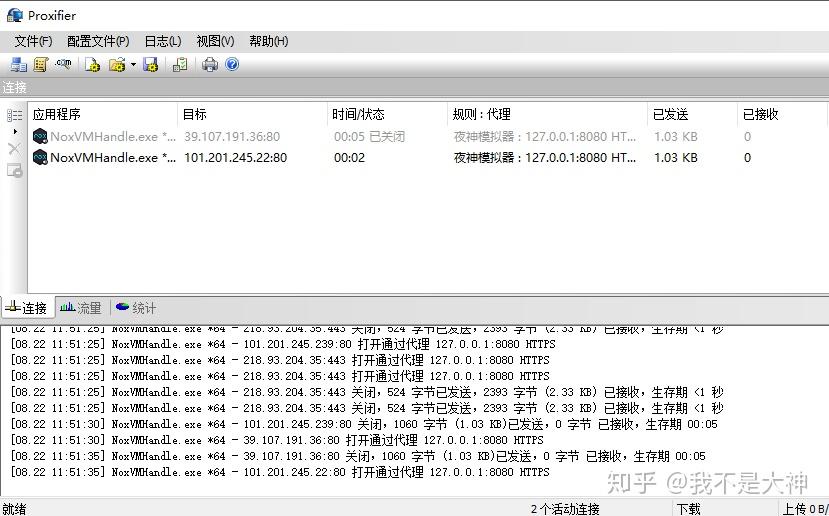The width and height of the screenshot is (829, 516).
Task: Sort by 目标 column header
Action: tap(253, 114)
